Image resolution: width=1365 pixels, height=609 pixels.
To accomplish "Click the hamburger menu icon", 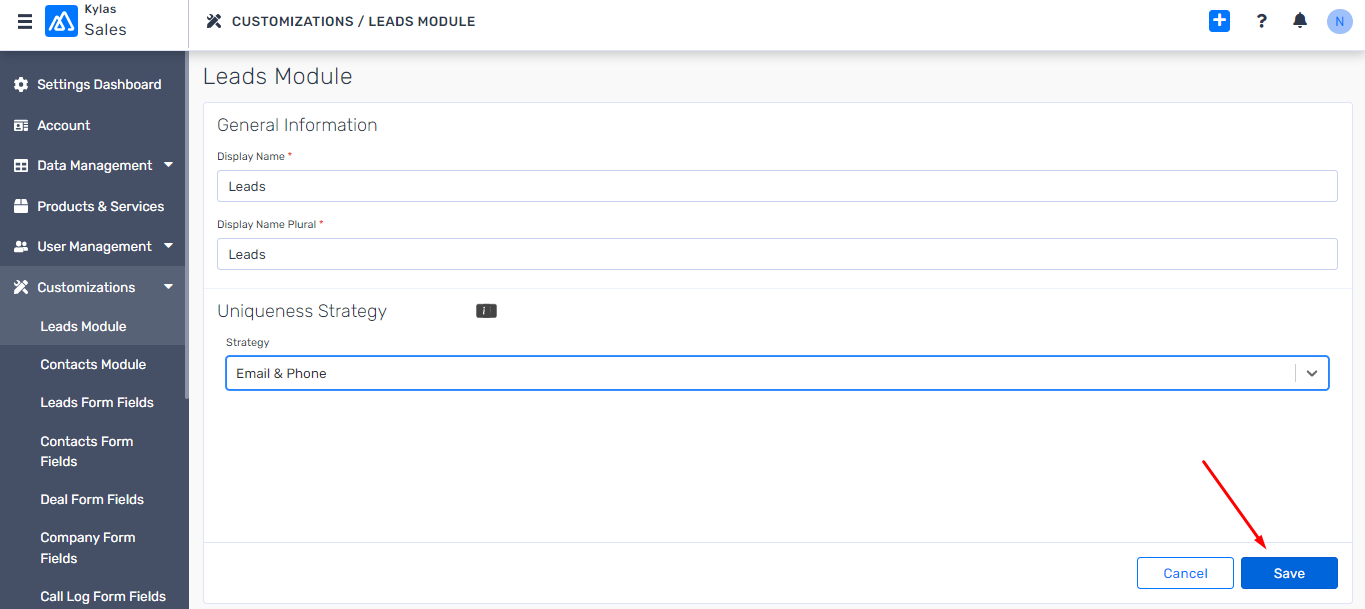I will [25, 21].
